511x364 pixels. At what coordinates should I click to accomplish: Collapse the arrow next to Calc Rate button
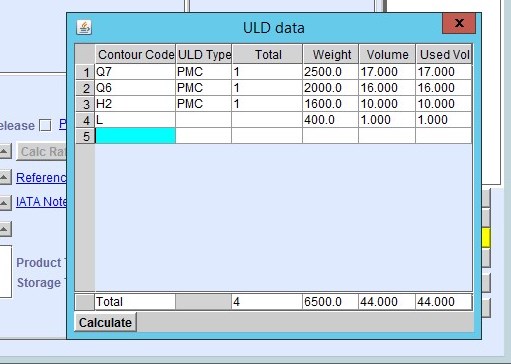[5, 151]
